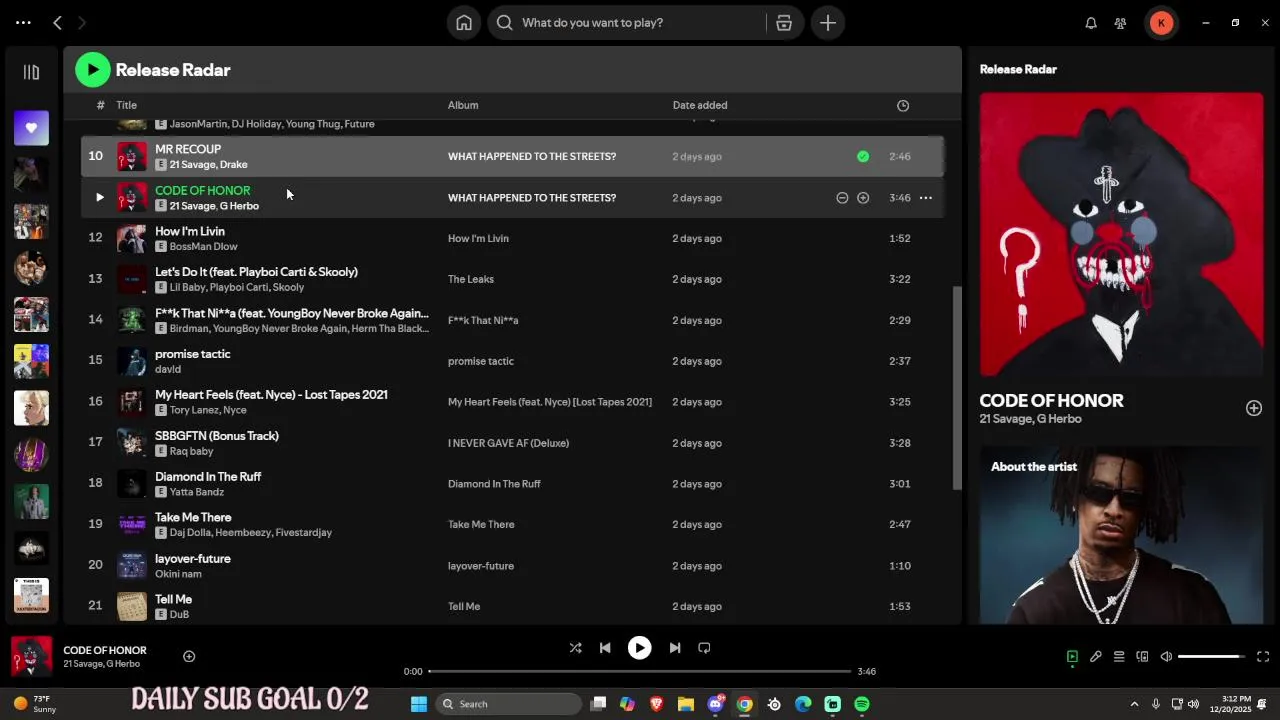Add to Liked Songs from the now playing bar

pos(189,656)
